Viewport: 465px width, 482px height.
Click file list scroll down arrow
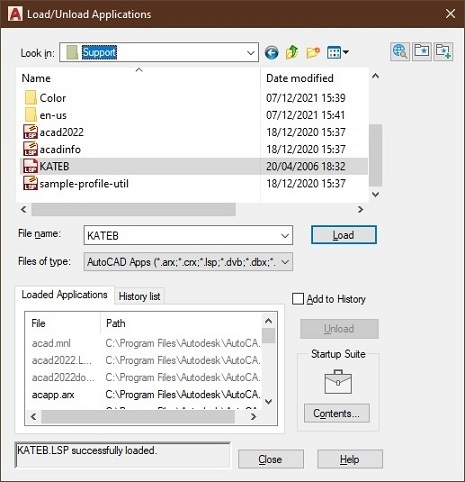pyautogui.click(x=375, y=194)
